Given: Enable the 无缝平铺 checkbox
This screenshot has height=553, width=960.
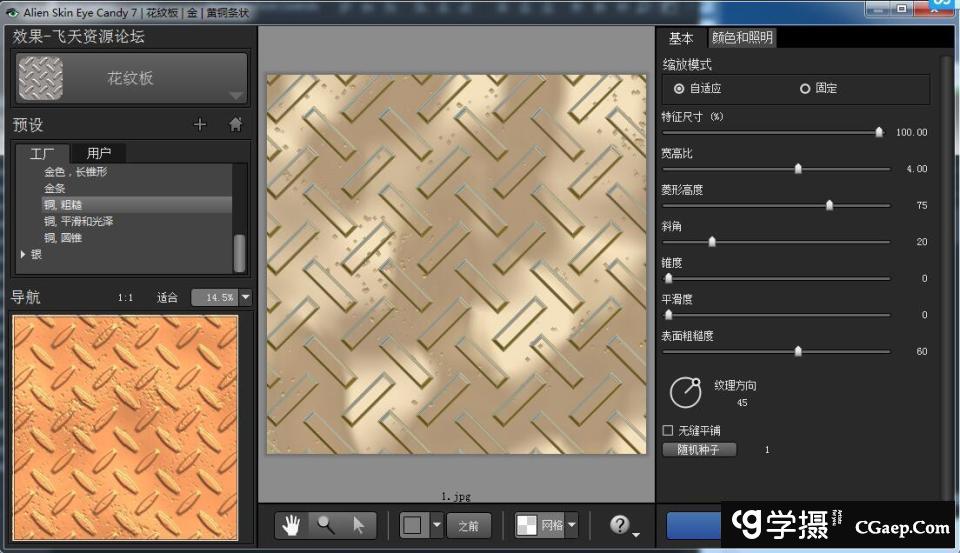Looking at the screenshot, I should click(x=668, y=430).
